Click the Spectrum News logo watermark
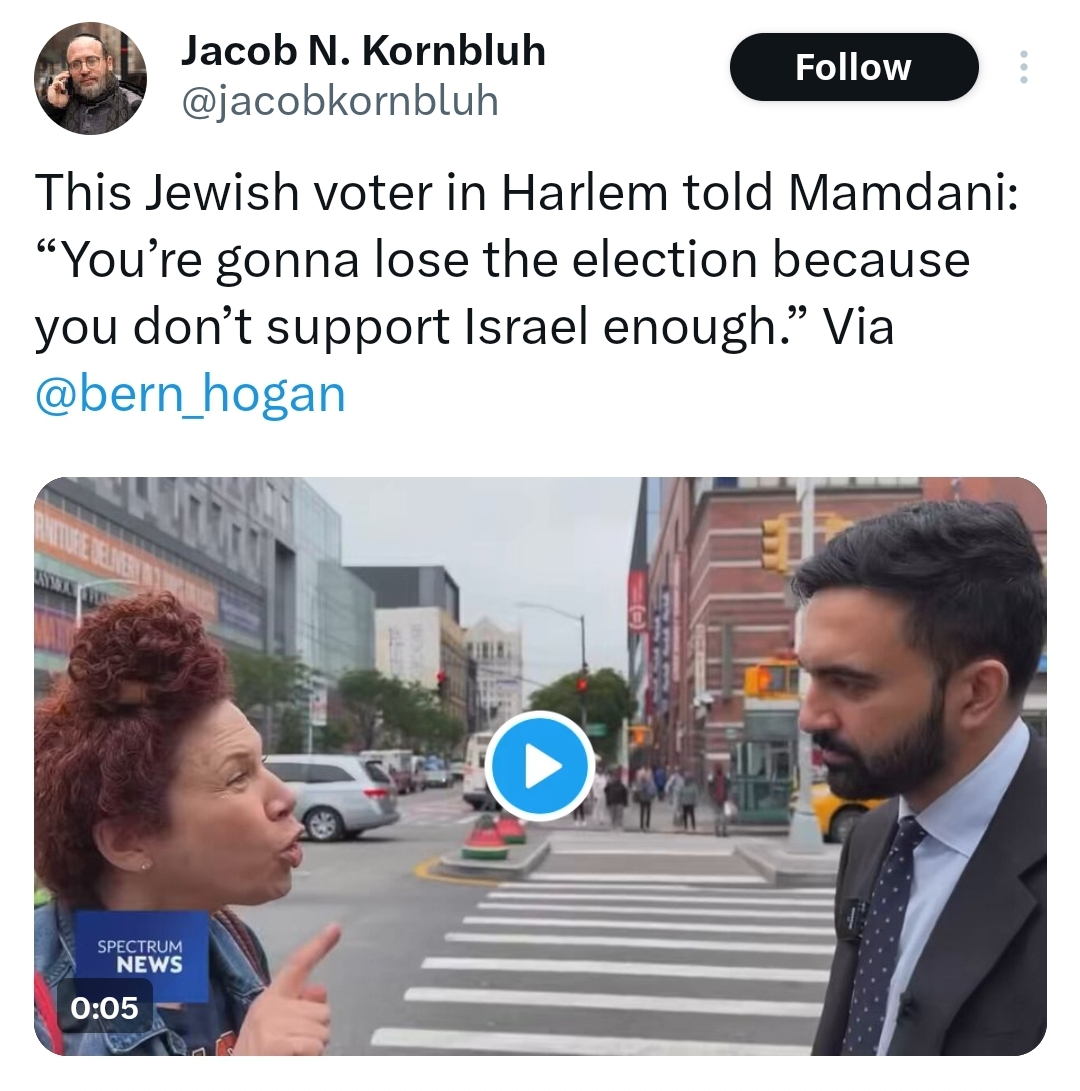The image size is (1080, 1091). tap(141, 956)
